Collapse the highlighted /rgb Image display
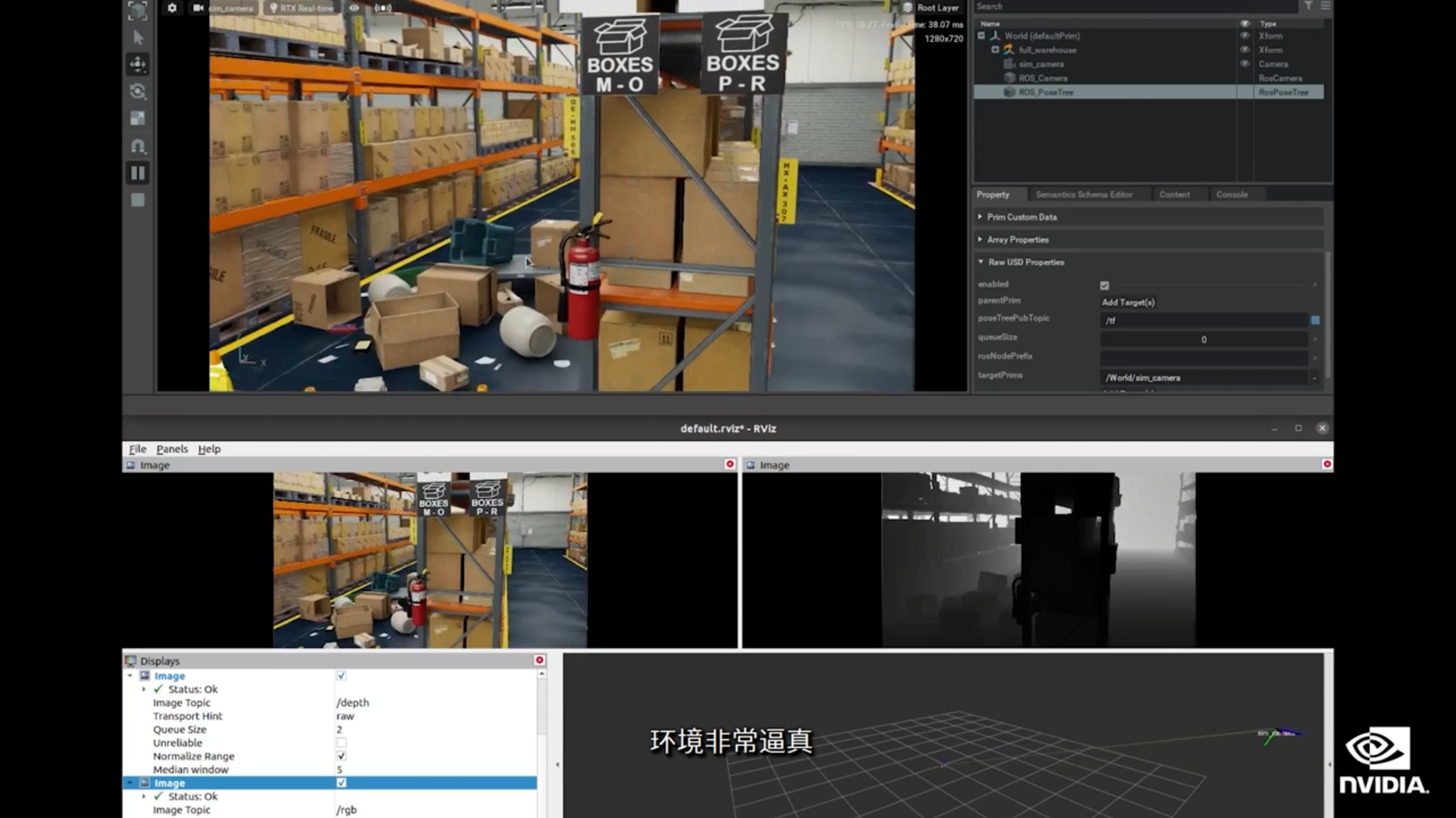 [x=130, y=783]
